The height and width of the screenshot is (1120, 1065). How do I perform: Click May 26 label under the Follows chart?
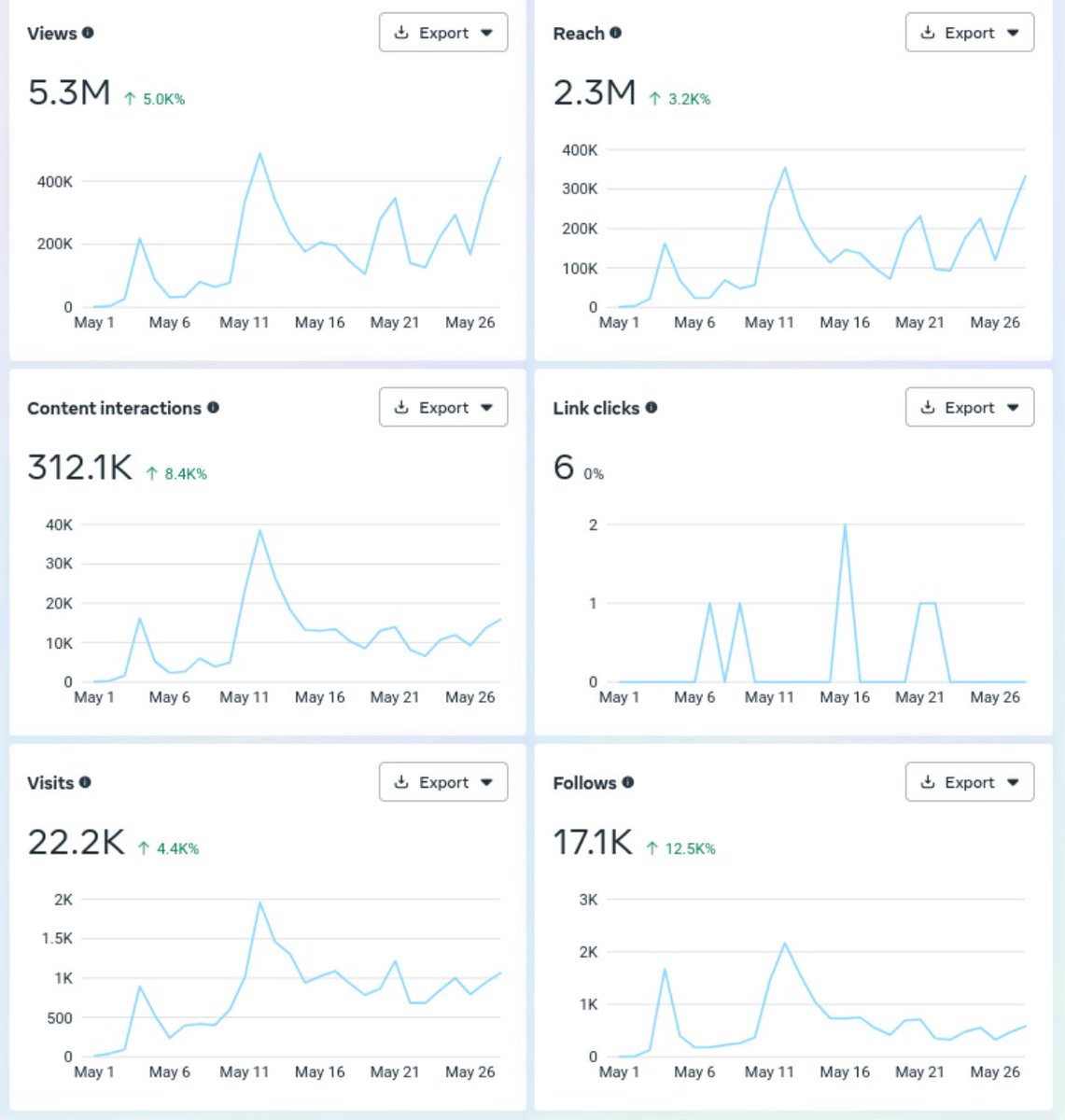pos(995,1071)
